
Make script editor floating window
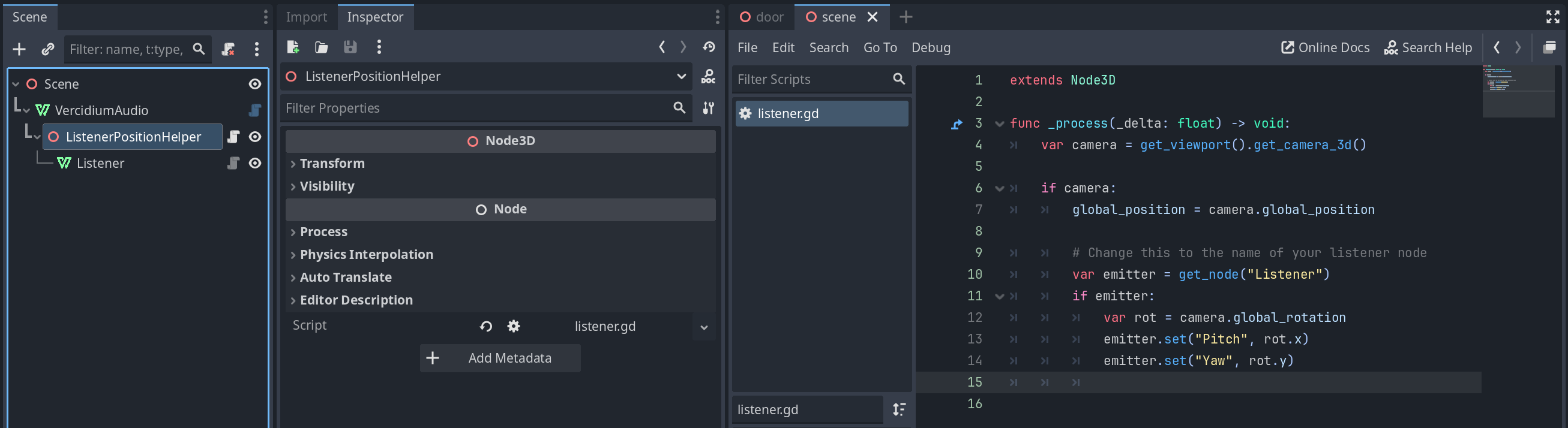(1549, 47)
